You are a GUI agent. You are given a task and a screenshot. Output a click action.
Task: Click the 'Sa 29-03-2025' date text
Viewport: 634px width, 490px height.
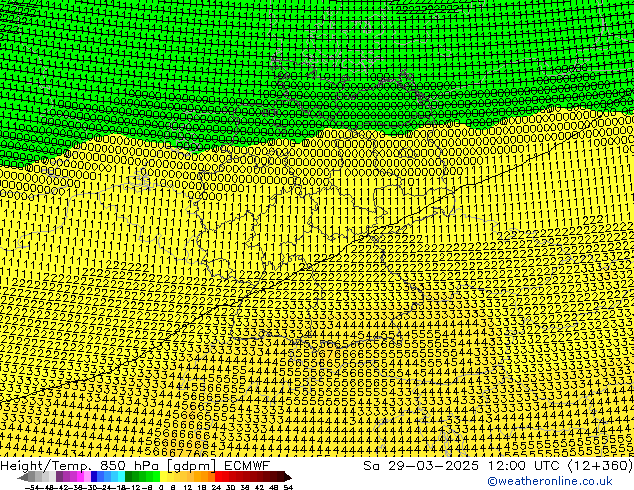[421, 465]
